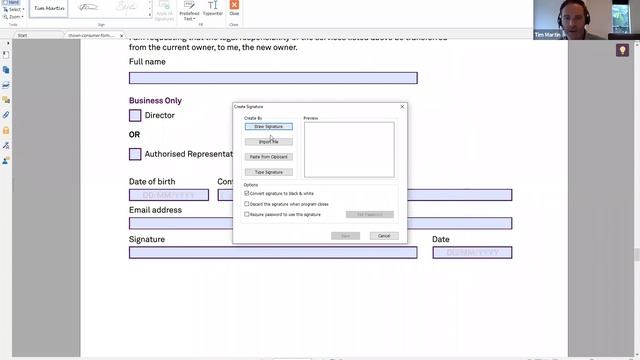Image resolution: width=640 pixels, height=360 pixels.
Task: Open the attachments paperclip panel
Action: [6, 115]
